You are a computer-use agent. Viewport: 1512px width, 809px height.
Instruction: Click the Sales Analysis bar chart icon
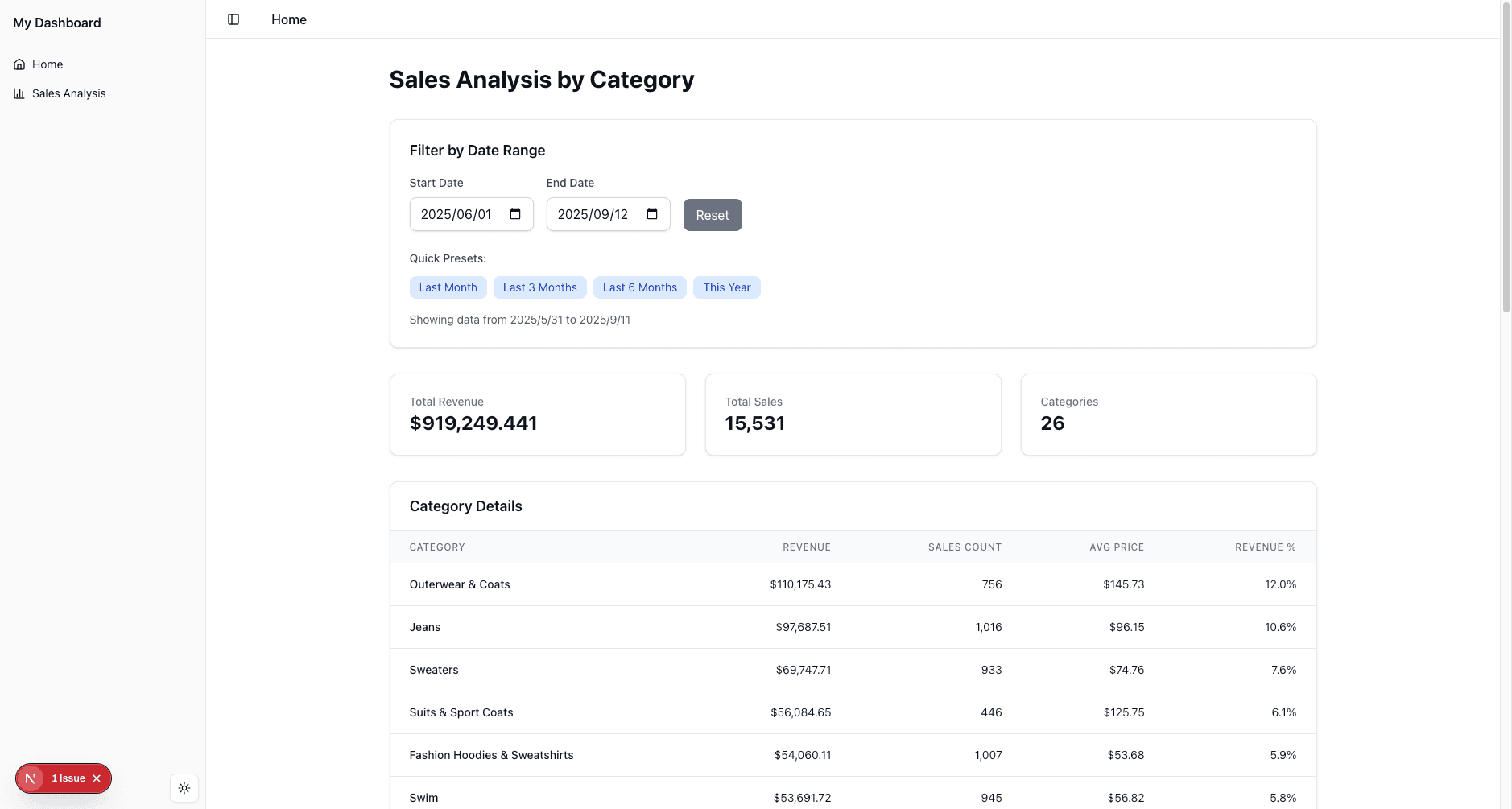coord(19,93)
